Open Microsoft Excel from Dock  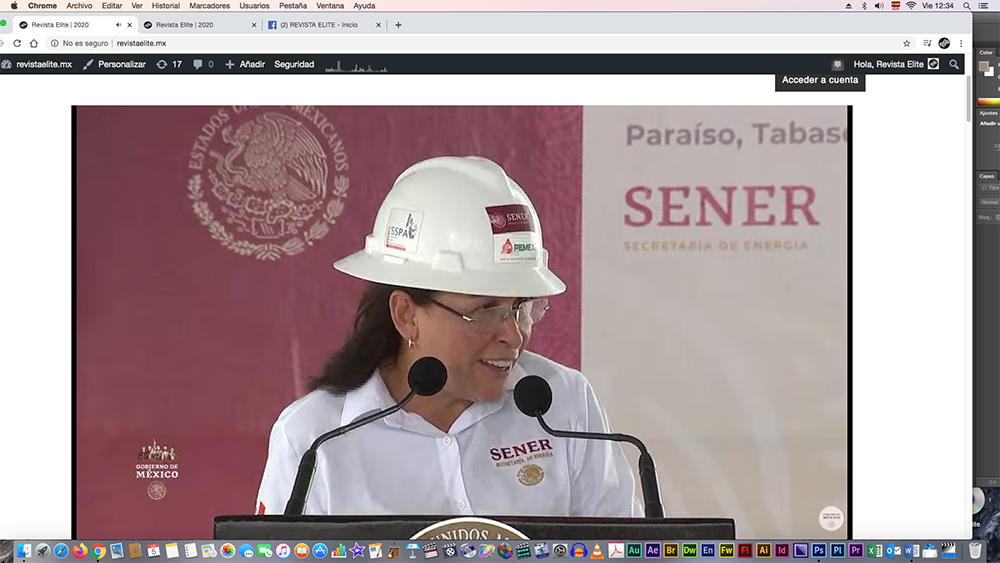tap(874, 550)
